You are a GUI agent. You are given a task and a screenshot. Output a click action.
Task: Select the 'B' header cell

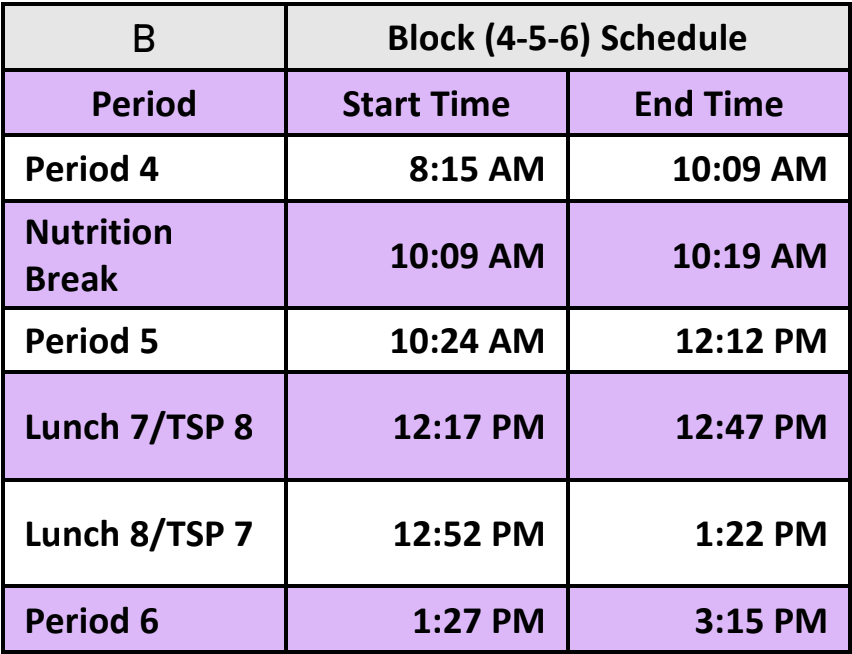coord(144,37)
